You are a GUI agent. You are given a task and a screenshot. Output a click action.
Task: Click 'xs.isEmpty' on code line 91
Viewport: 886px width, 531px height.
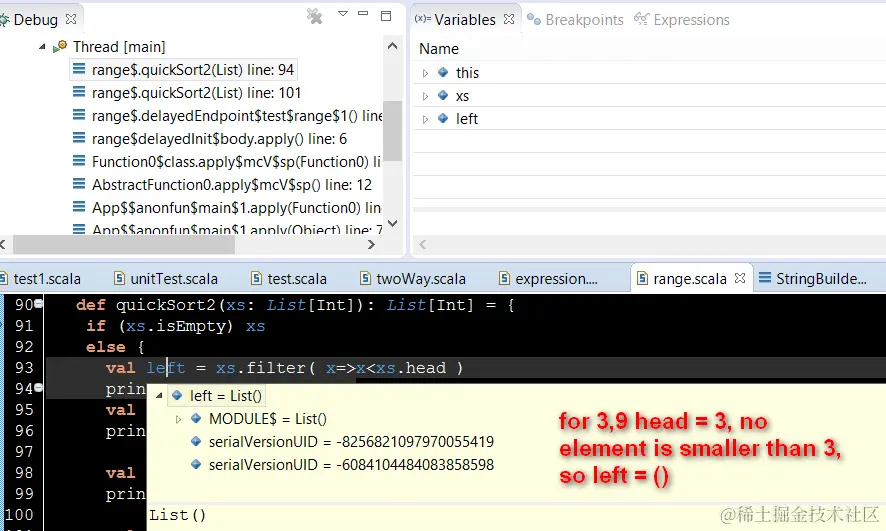pos(176,326)
